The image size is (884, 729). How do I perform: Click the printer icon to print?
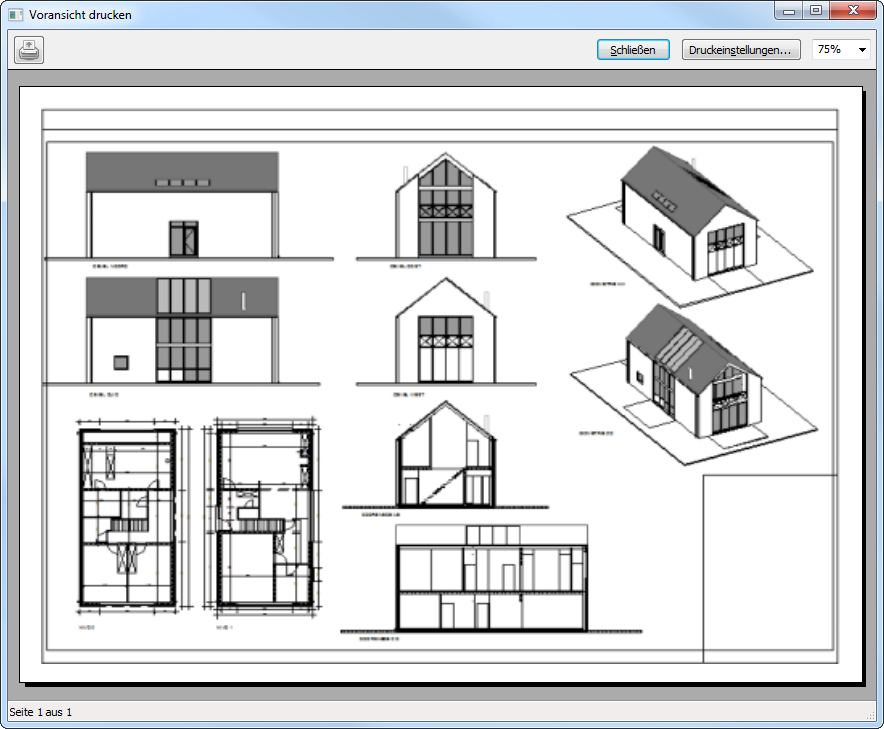29,50
